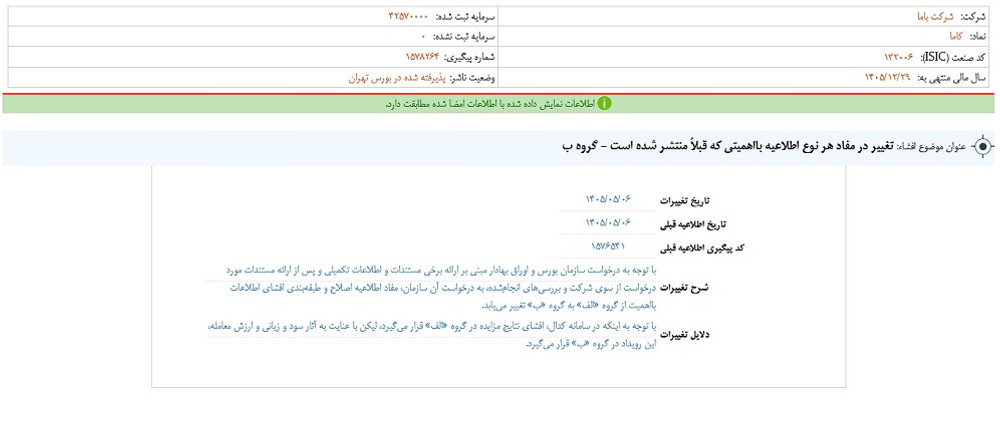Click the target icon beside عنوان موضوع افشاء
Screen dimensions: 1000x446
point(983,147)
